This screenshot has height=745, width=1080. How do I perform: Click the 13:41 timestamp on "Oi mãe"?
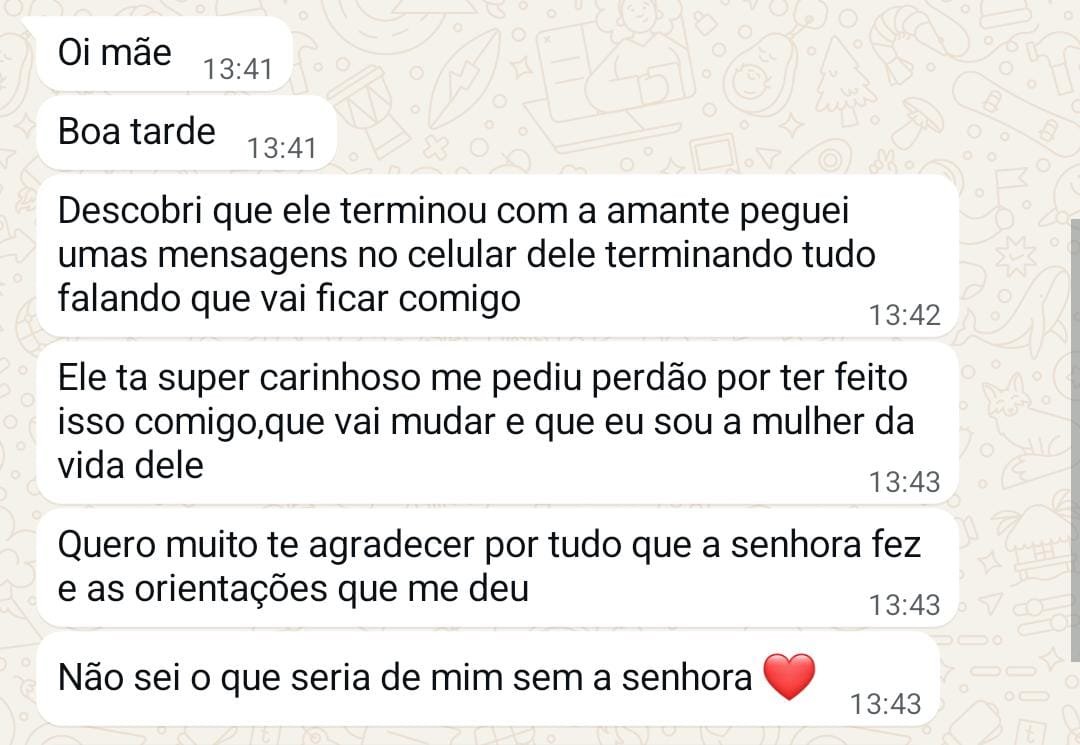point(237,69)
